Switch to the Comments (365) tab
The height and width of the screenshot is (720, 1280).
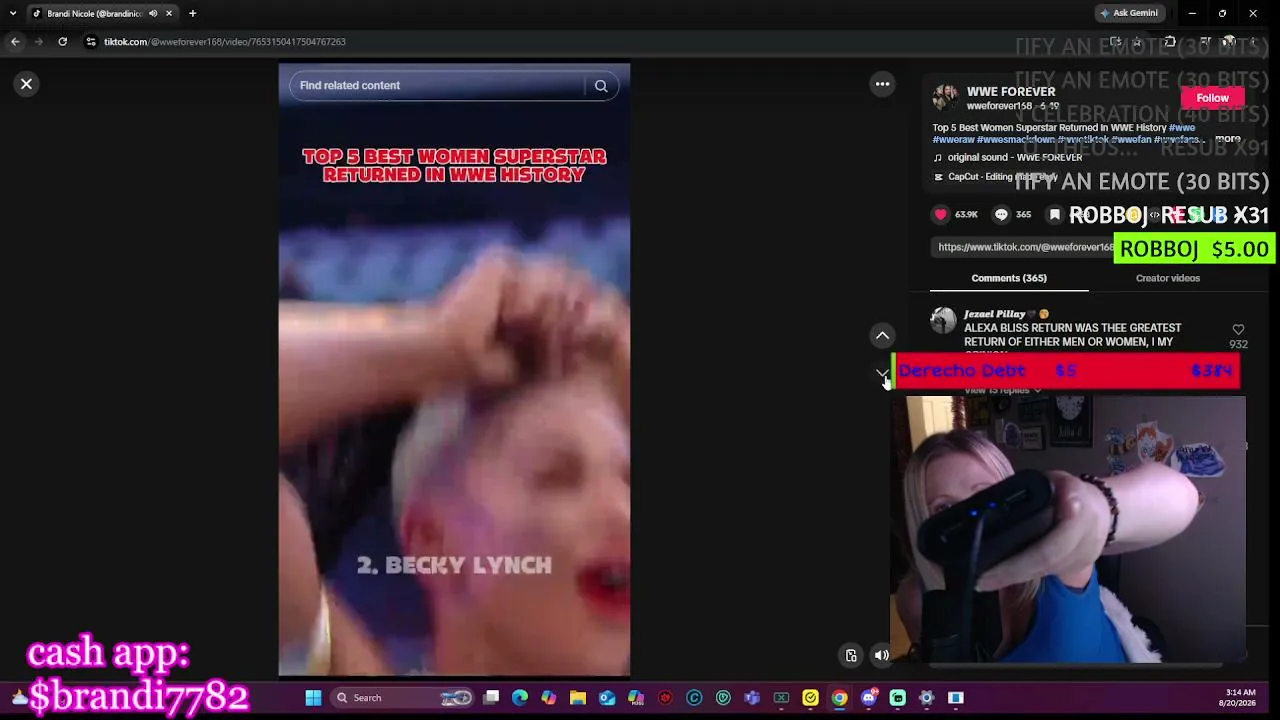point(1009,278)
